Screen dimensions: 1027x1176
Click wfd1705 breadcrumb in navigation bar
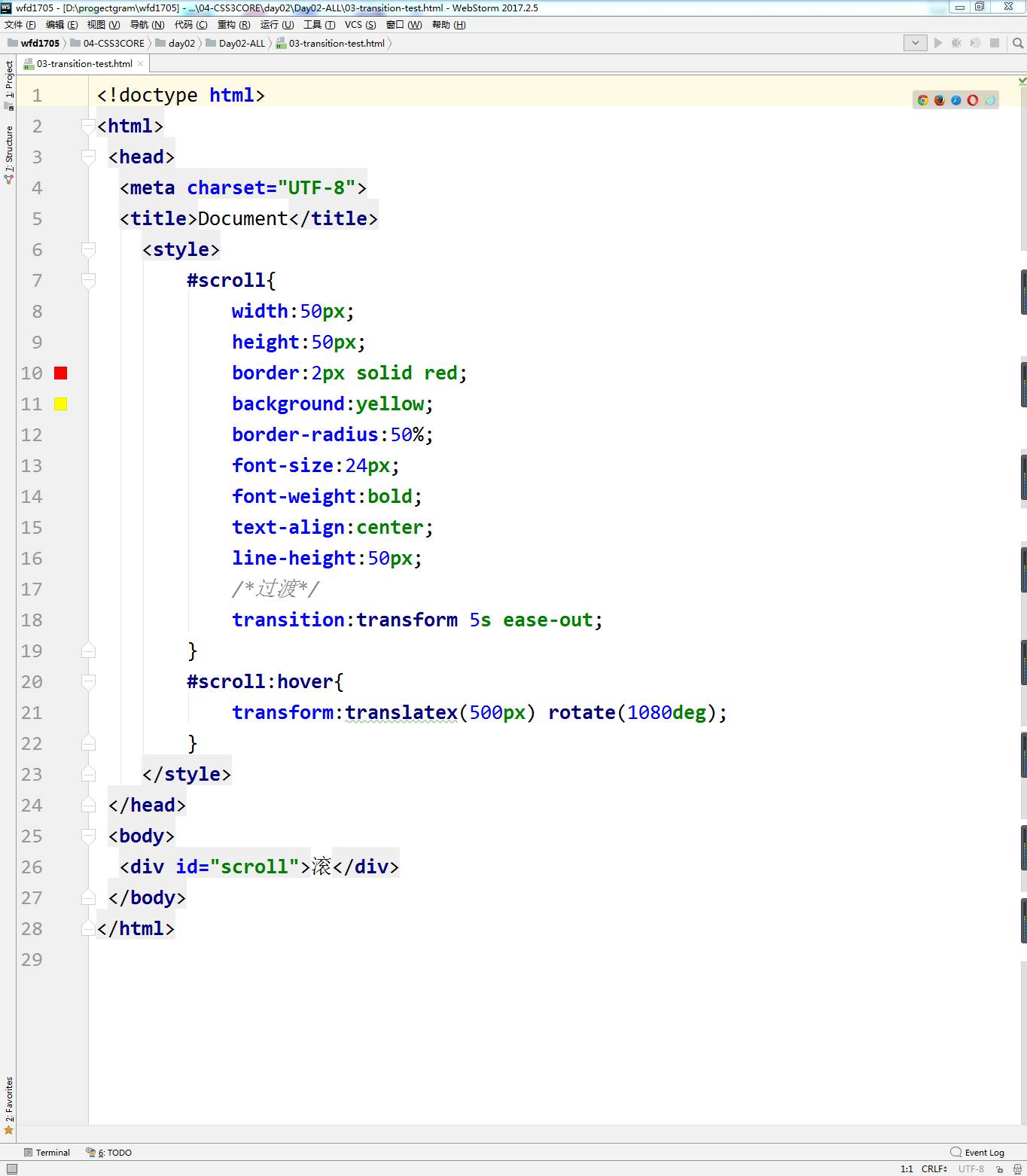tap(34, 43)
